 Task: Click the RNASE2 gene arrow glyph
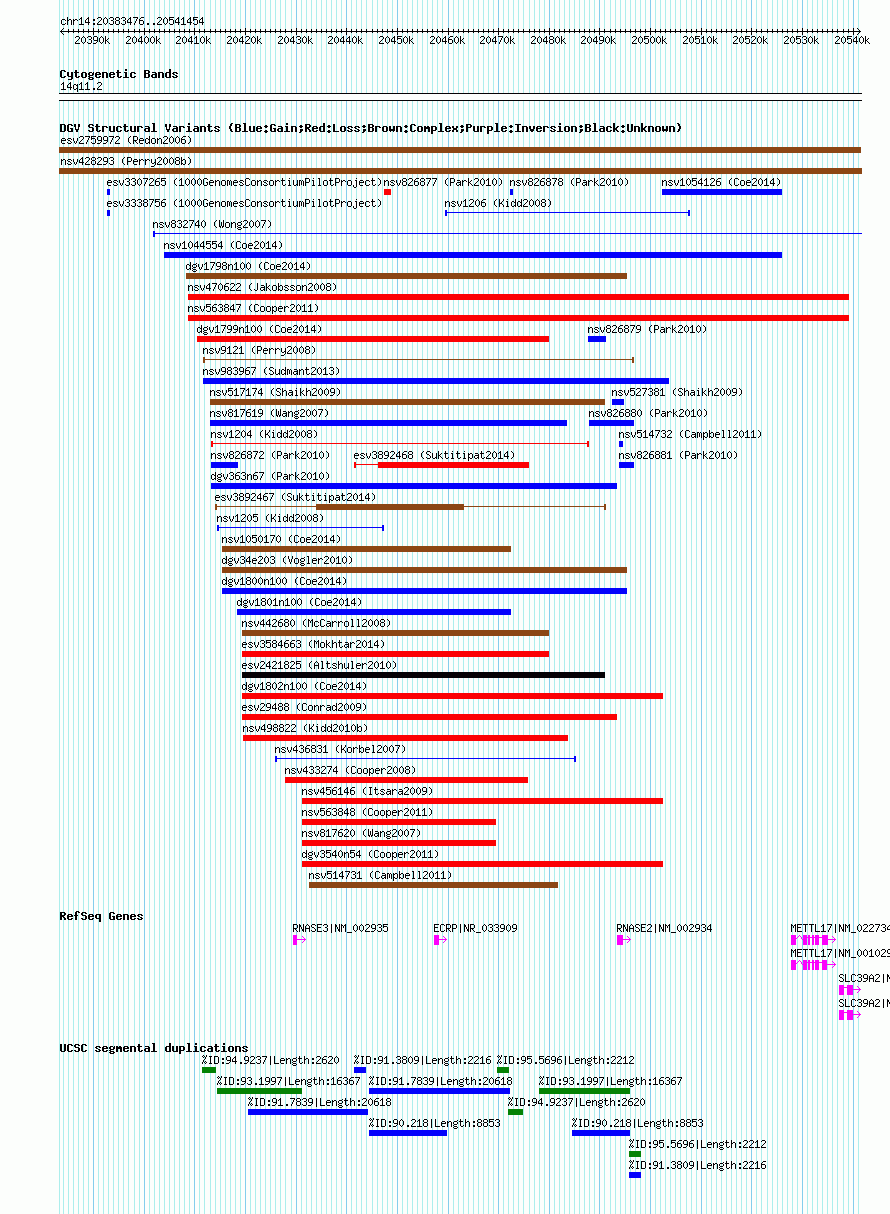point(624,940)
